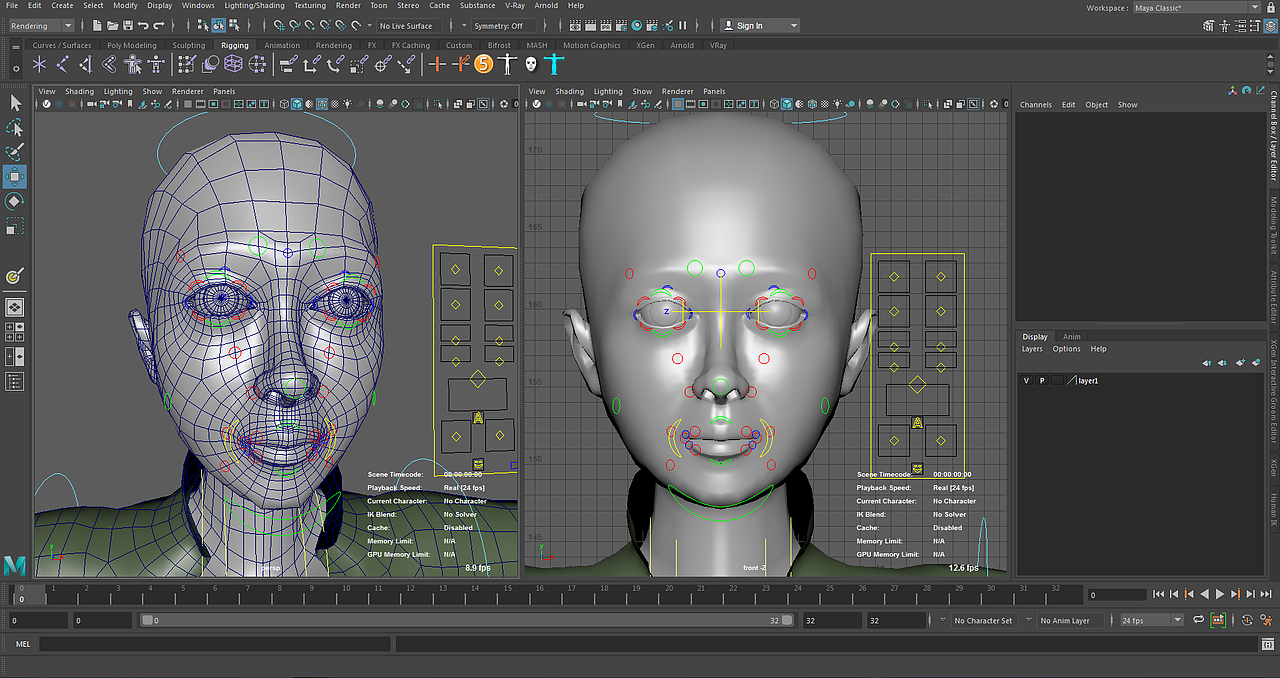Select the Move tool in the left toolbox
1280x678 pixels.
click(15, 177)
